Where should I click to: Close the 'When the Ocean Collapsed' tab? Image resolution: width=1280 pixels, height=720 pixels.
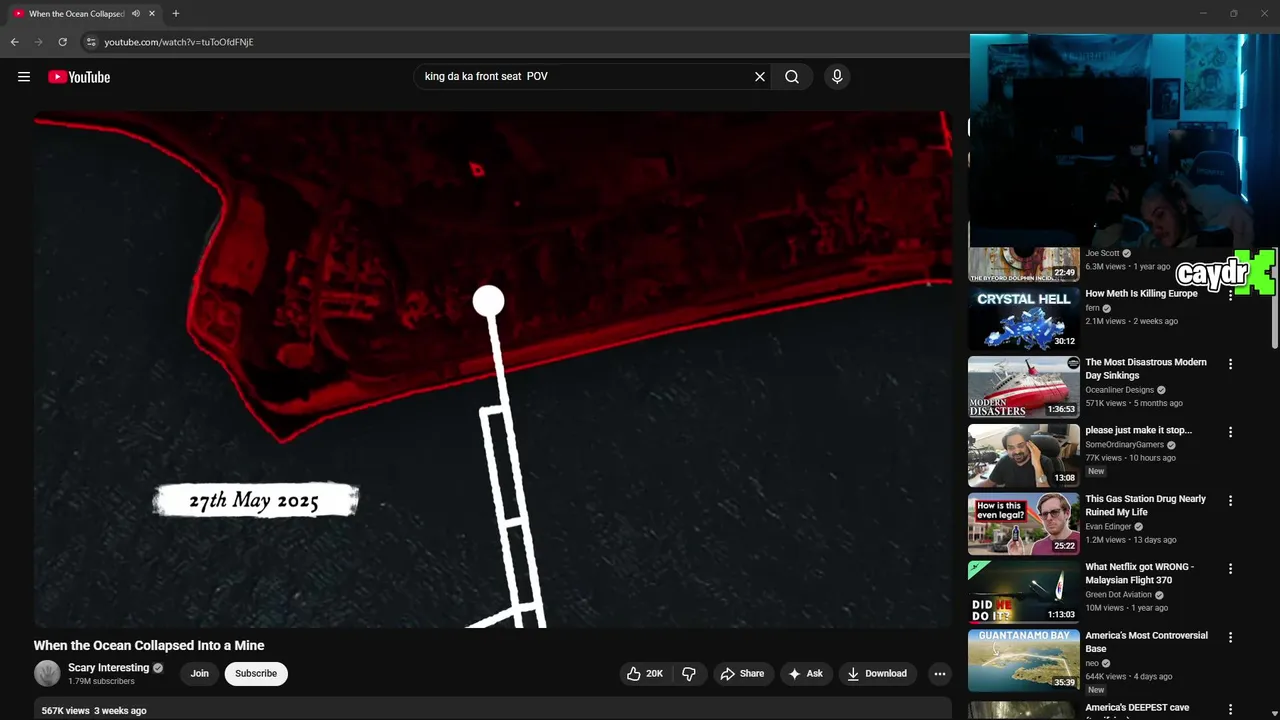point(152,14)
